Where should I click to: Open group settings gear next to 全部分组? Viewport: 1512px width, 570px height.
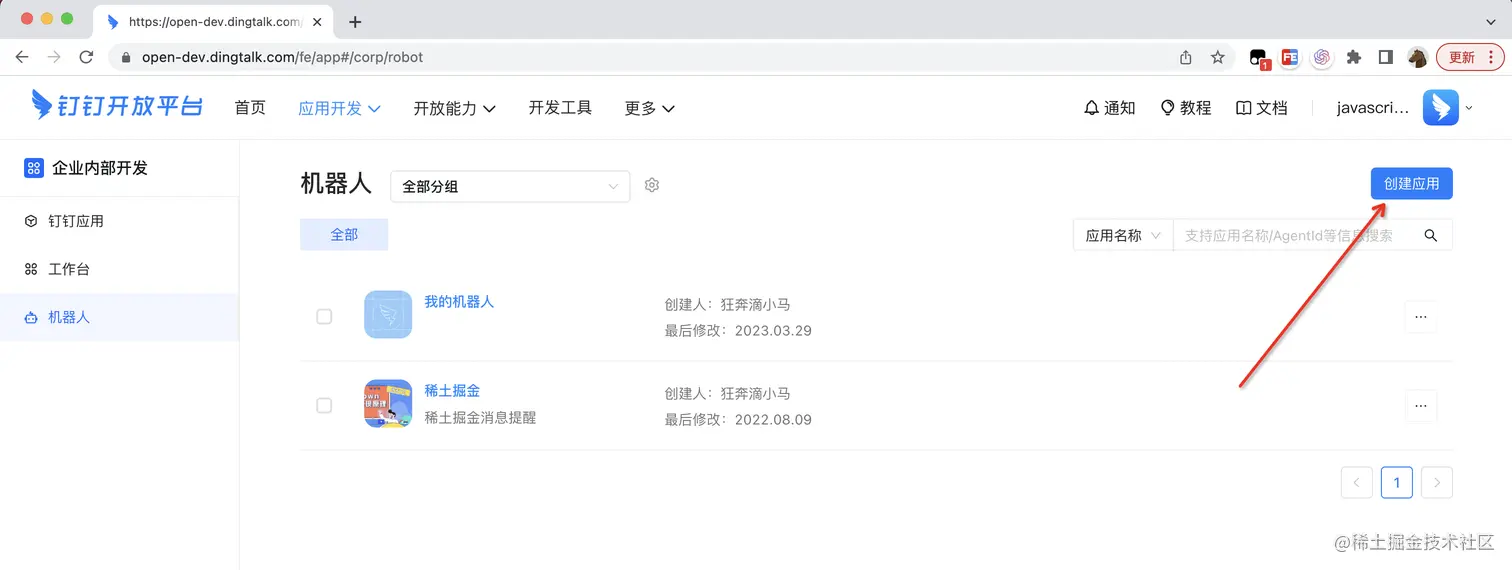(x=652, y=185)
